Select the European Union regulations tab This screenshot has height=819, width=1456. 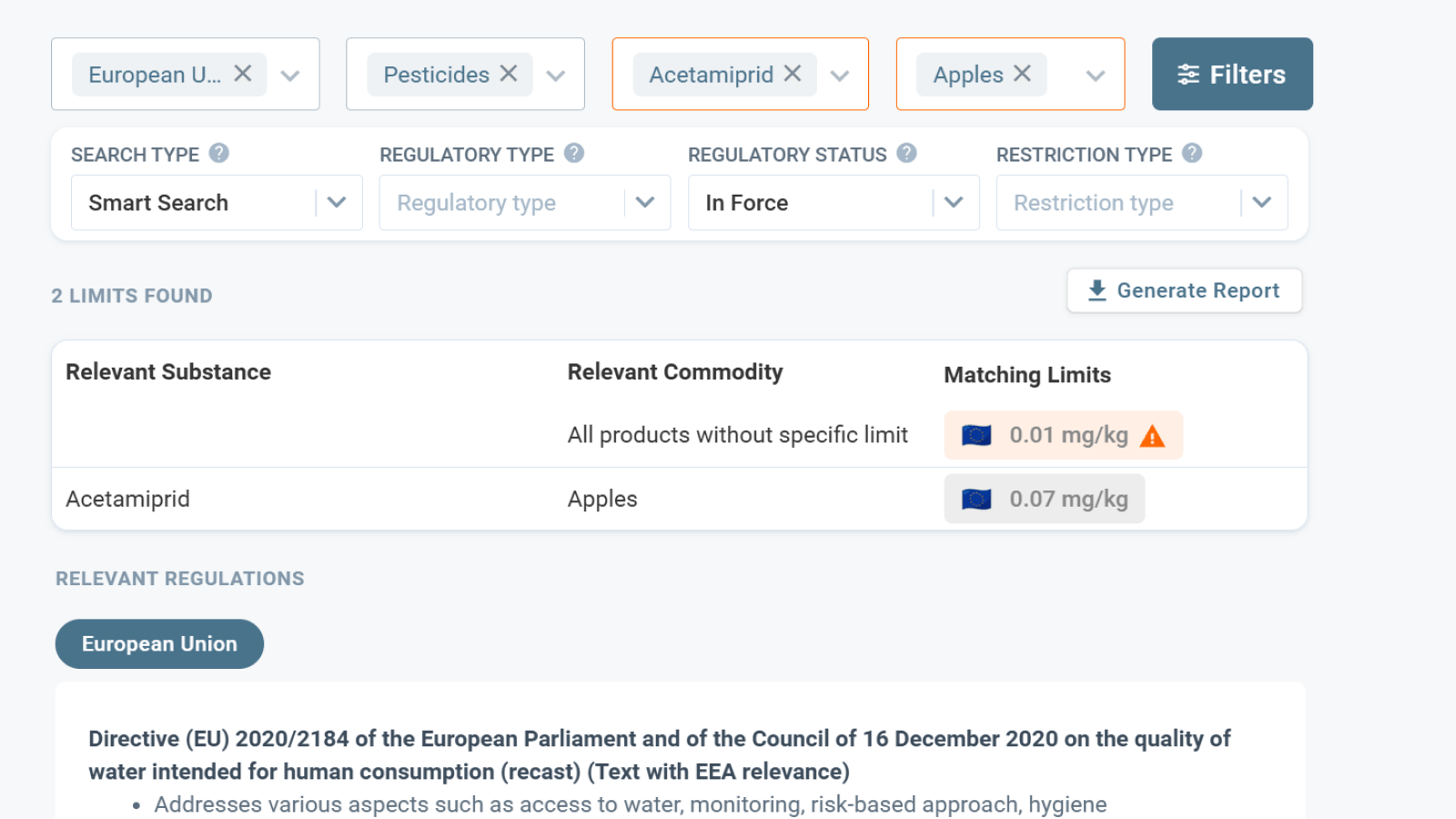[159, 644]
